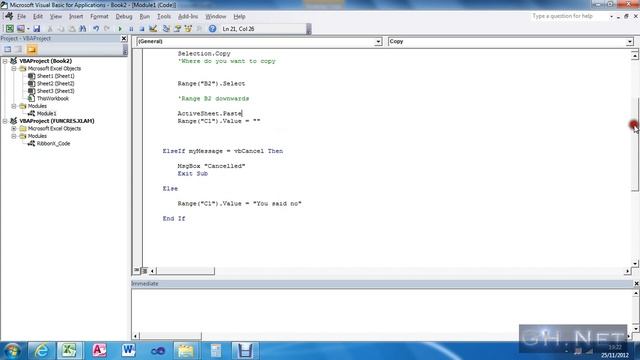640x360 pixels.
Task: Expand Microsoft Excel Objects under FUNCRES.XLAM
Action: 13,129
